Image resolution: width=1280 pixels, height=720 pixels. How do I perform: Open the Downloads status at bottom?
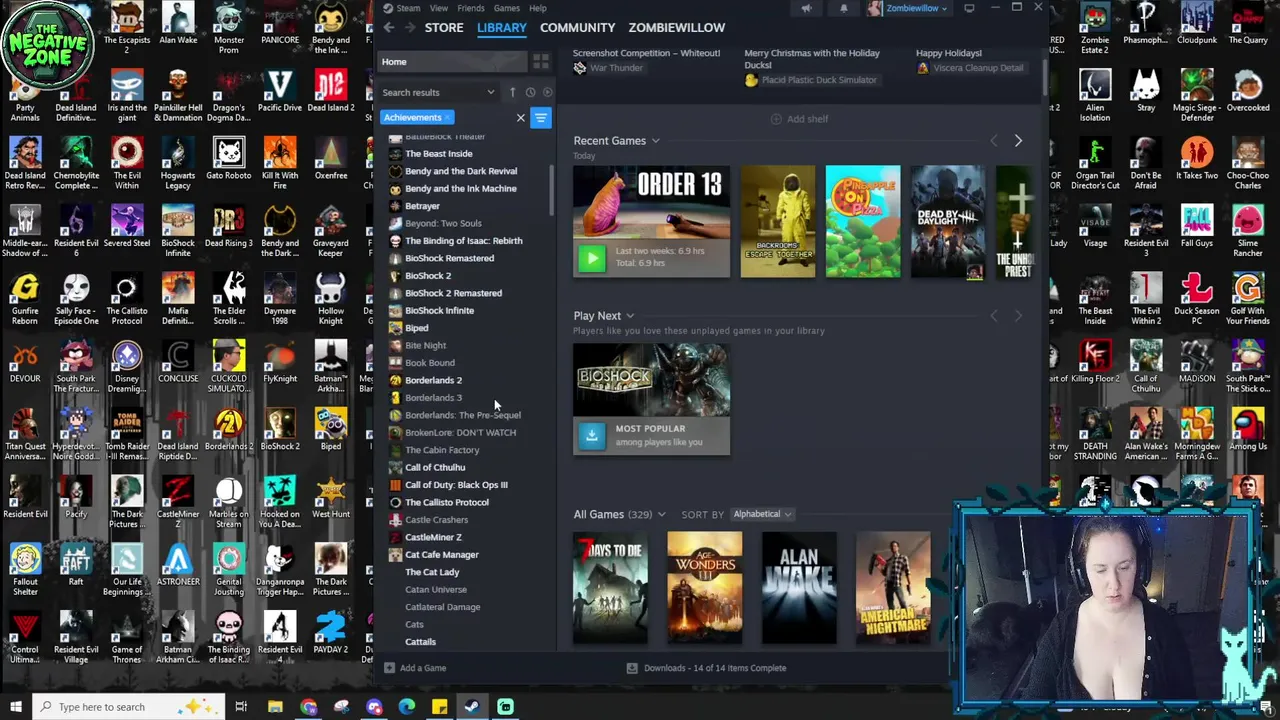coord(706,668)
